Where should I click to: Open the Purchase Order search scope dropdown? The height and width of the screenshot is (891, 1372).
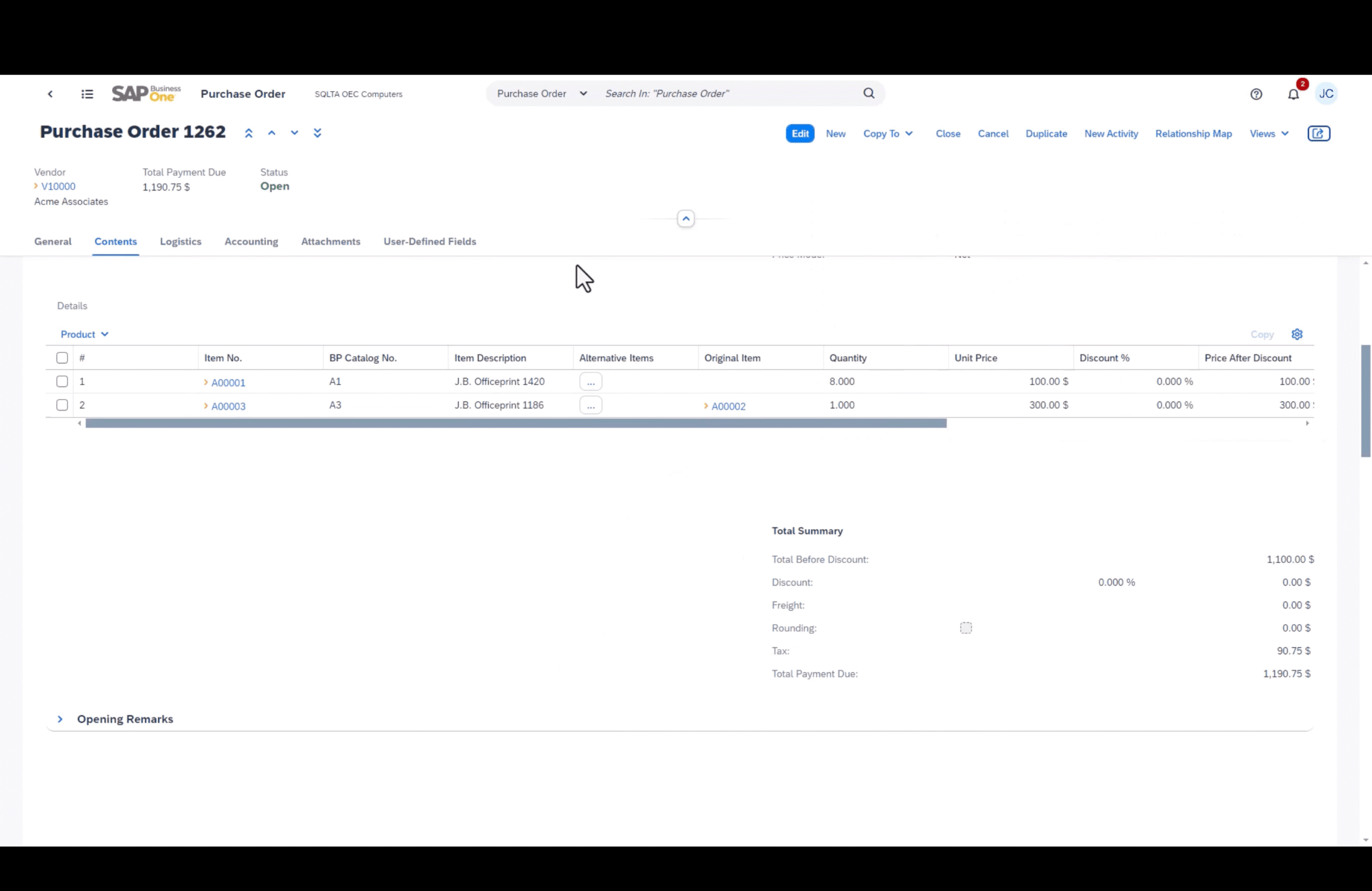coord(542,93)
